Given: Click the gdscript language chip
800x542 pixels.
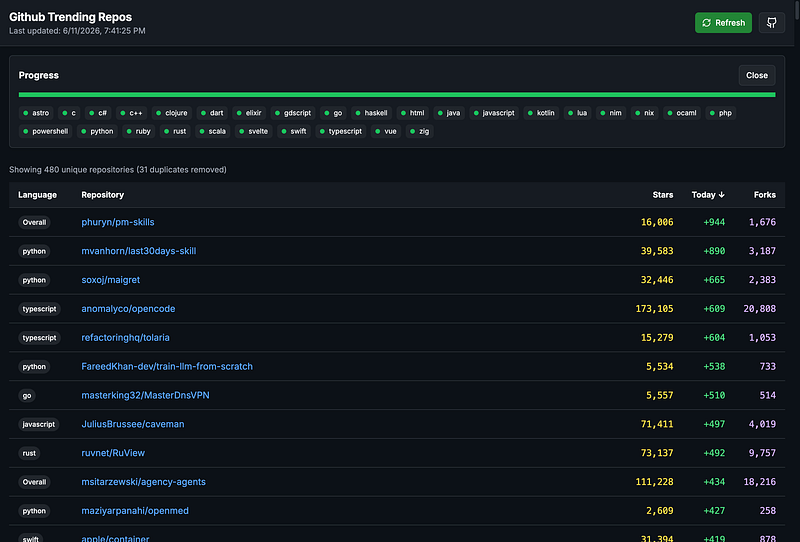Looking at the screenshot, I should coord(292,113).
